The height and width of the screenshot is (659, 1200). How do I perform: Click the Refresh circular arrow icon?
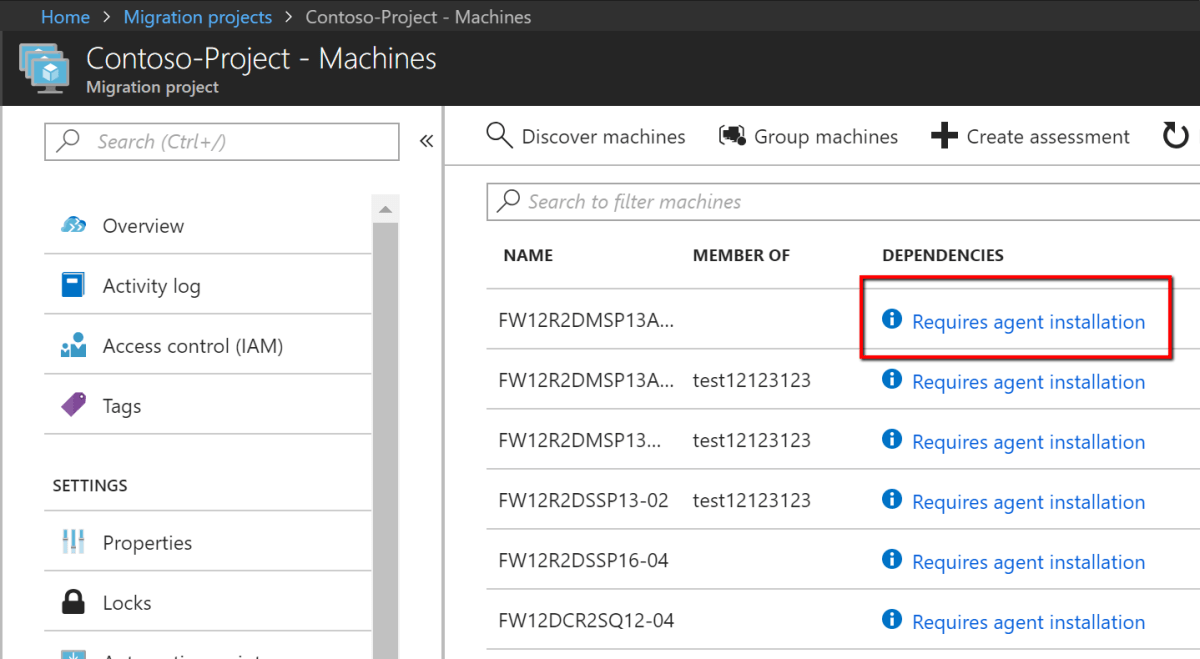click(x=1175, y=136)
